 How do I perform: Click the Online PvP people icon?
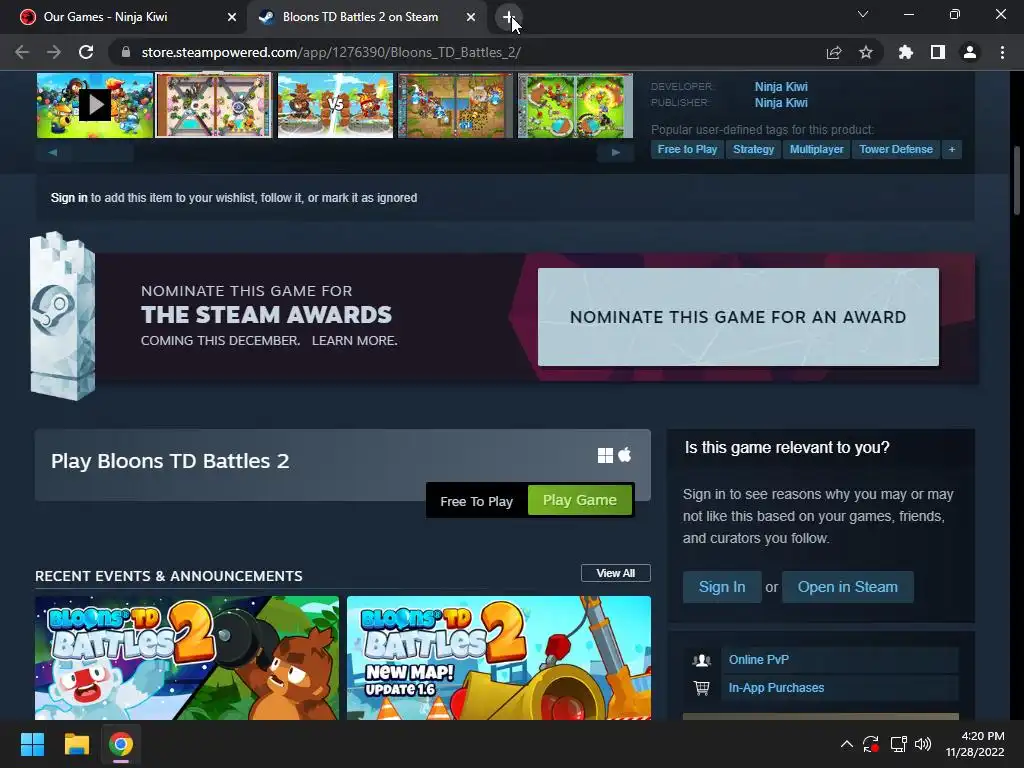702,660
